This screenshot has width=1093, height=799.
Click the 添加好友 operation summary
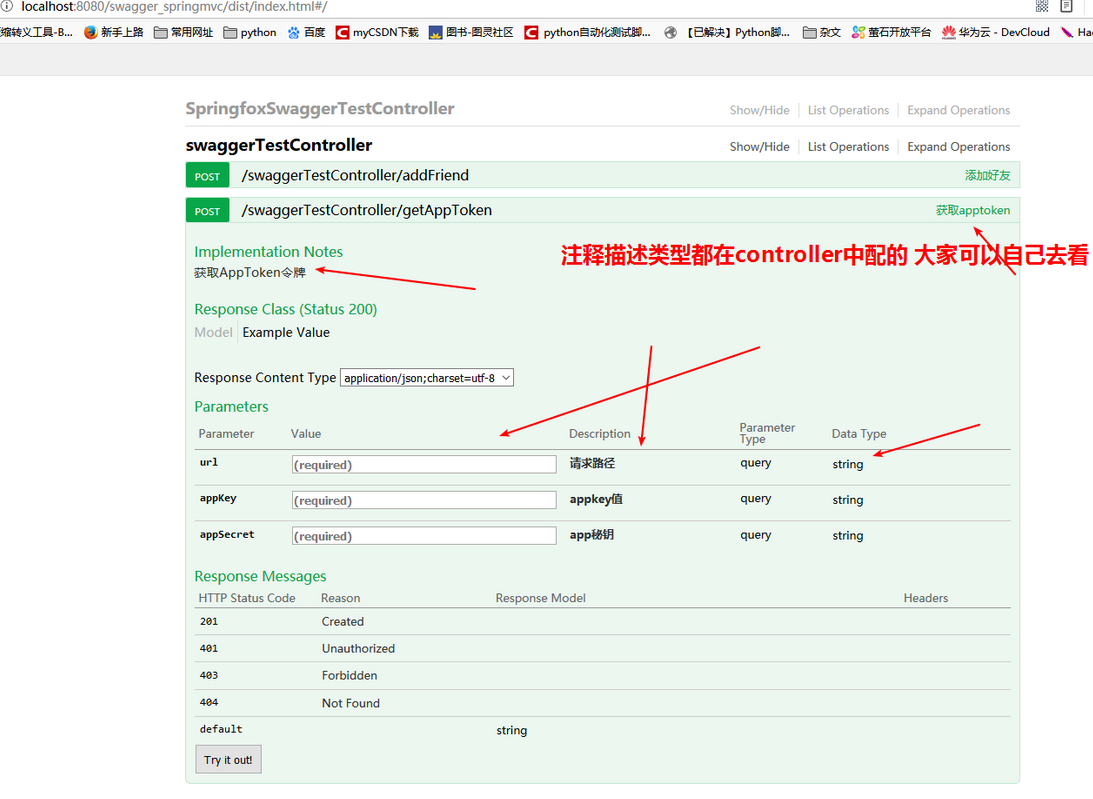(987, 176)
